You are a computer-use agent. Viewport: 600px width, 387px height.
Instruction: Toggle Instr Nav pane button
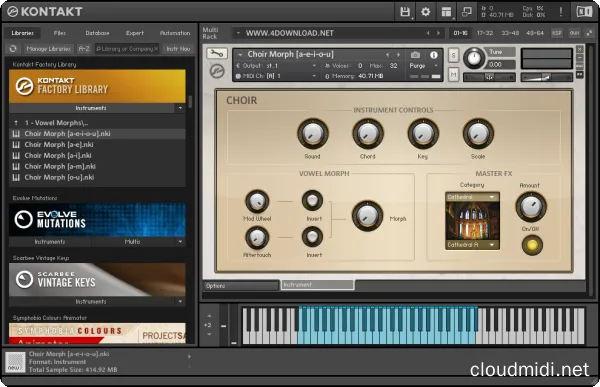point(178,49)
